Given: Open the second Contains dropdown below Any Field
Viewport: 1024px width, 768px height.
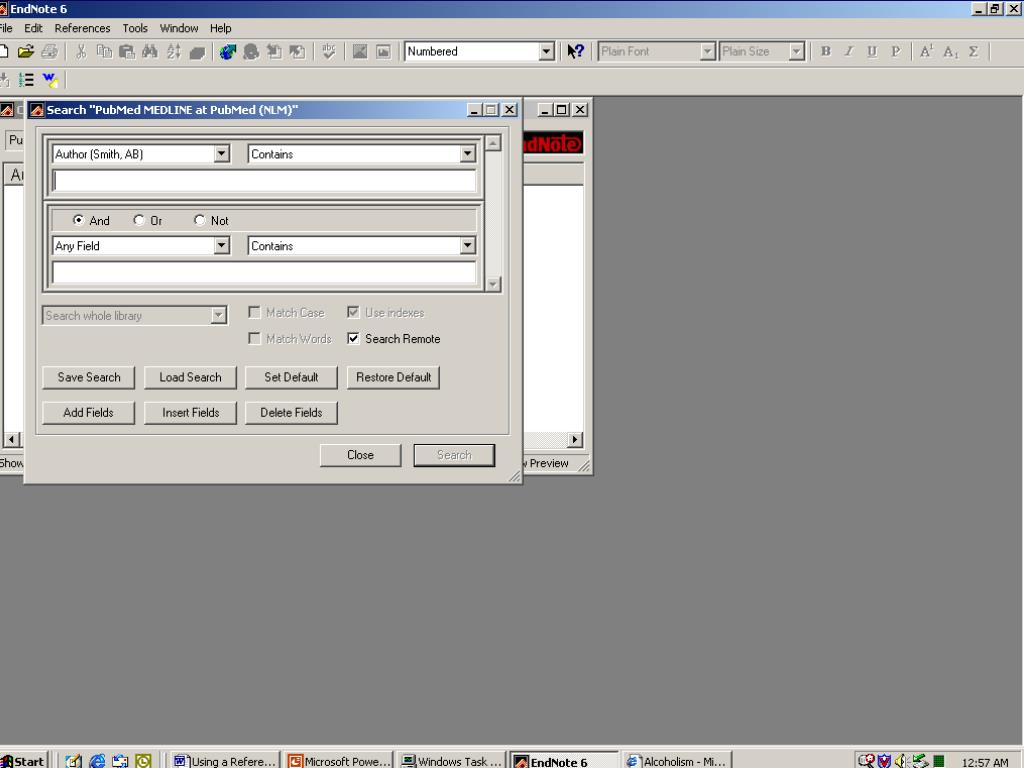Looking at the screenshot, I should pyautogui.click(x=467, y=246).
